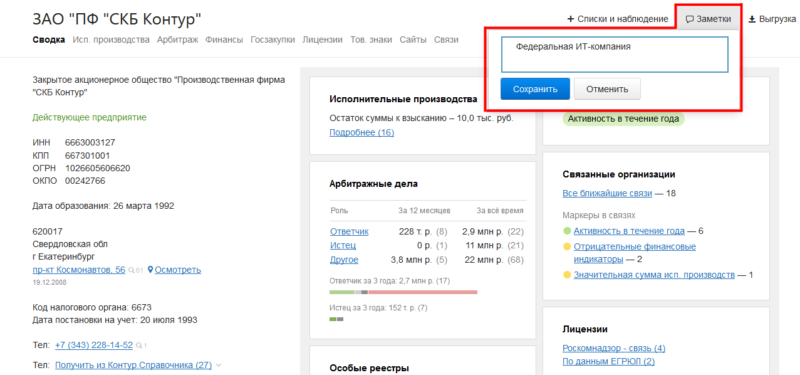The image size is (800, 375).
Task: Click the Выгрузка download icon
Action: coord(752,19)
